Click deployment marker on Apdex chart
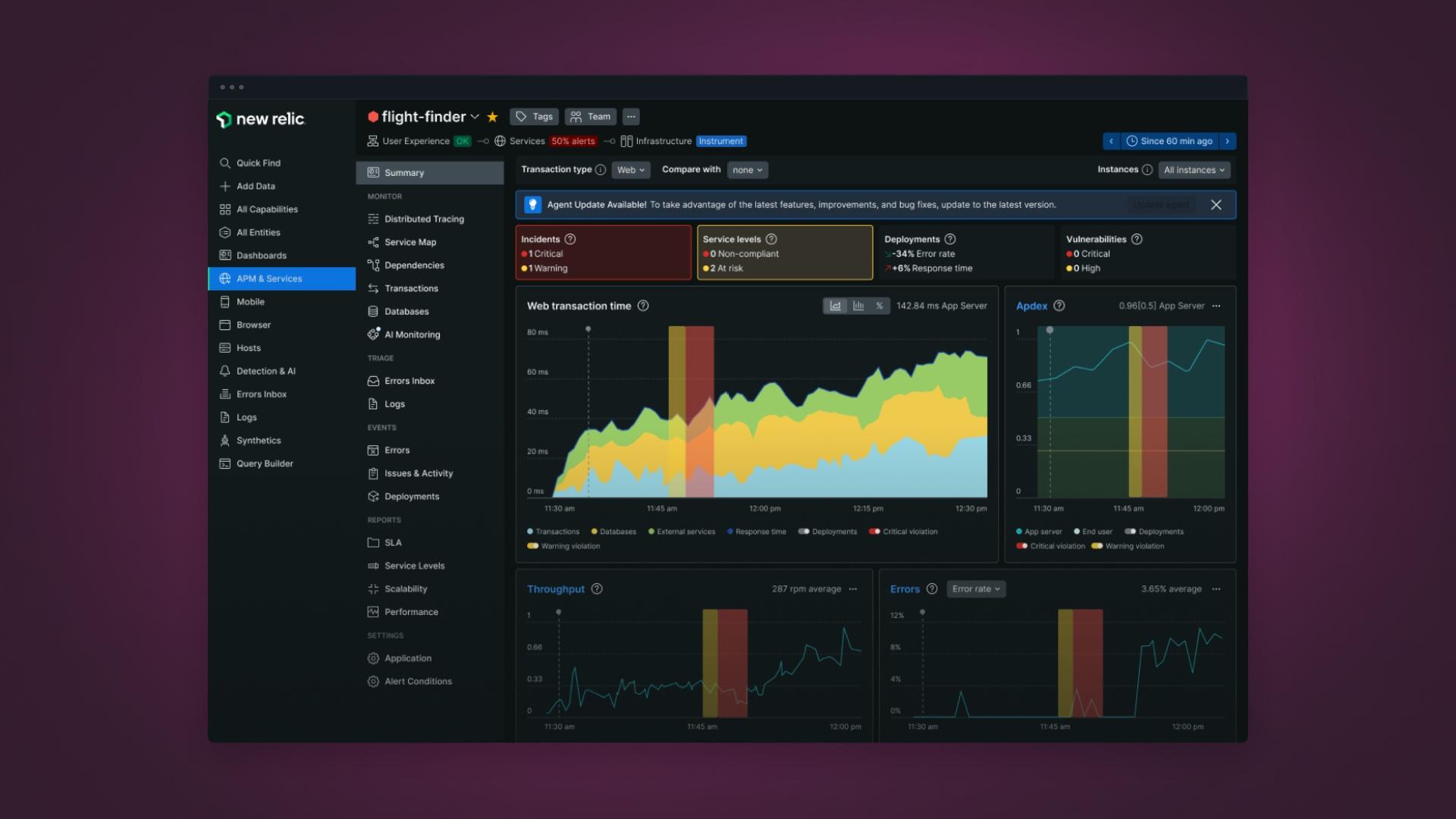The height and width of the screenshot is (819, 1456). click(1050, 330)
